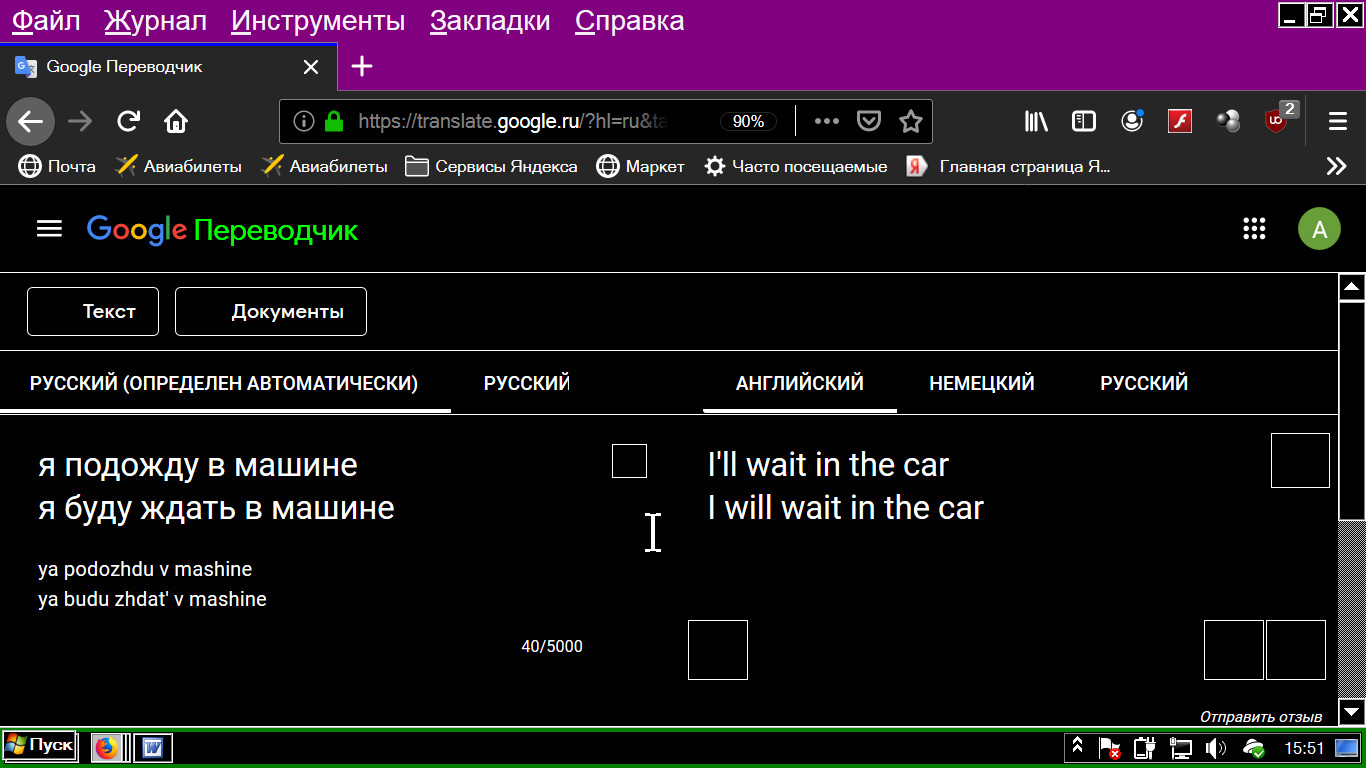
Task: Open the Маркет bookmark
Action: [x=640, y=167]
